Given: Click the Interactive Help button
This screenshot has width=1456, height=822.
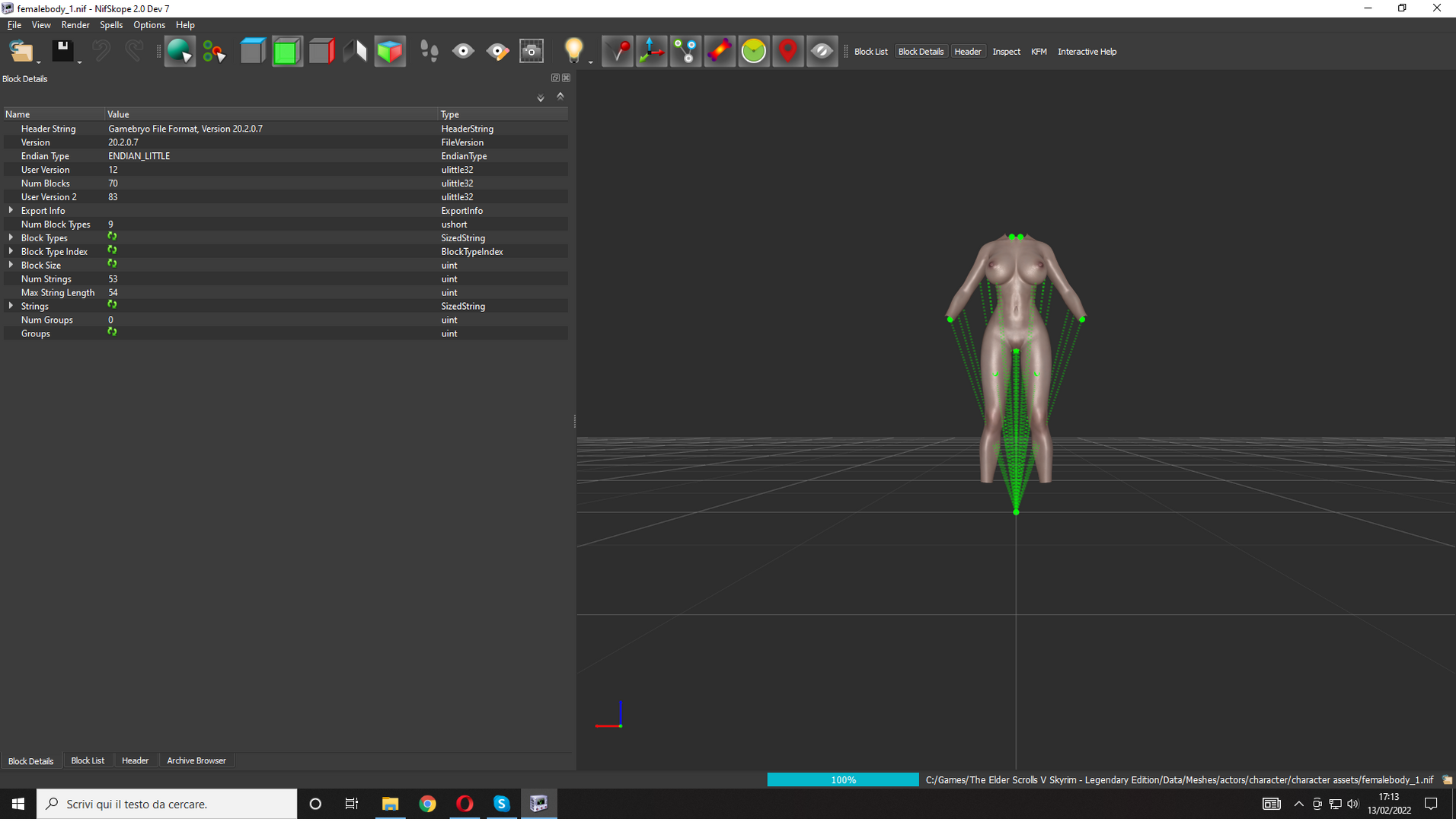Looking at the screenshot, I should click(1087, 52).
